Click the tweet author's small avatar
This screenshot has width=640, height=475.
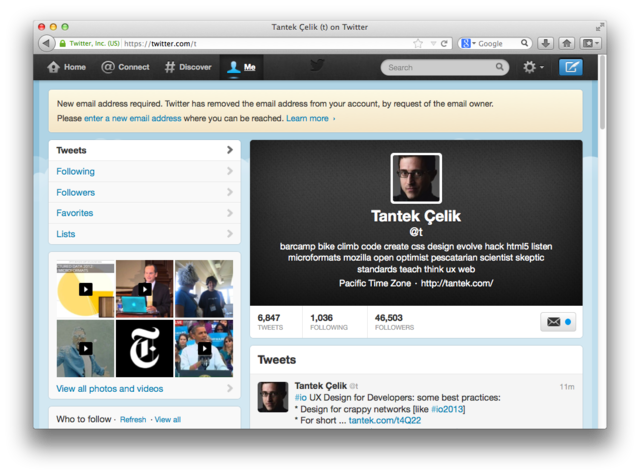[273, 397]
